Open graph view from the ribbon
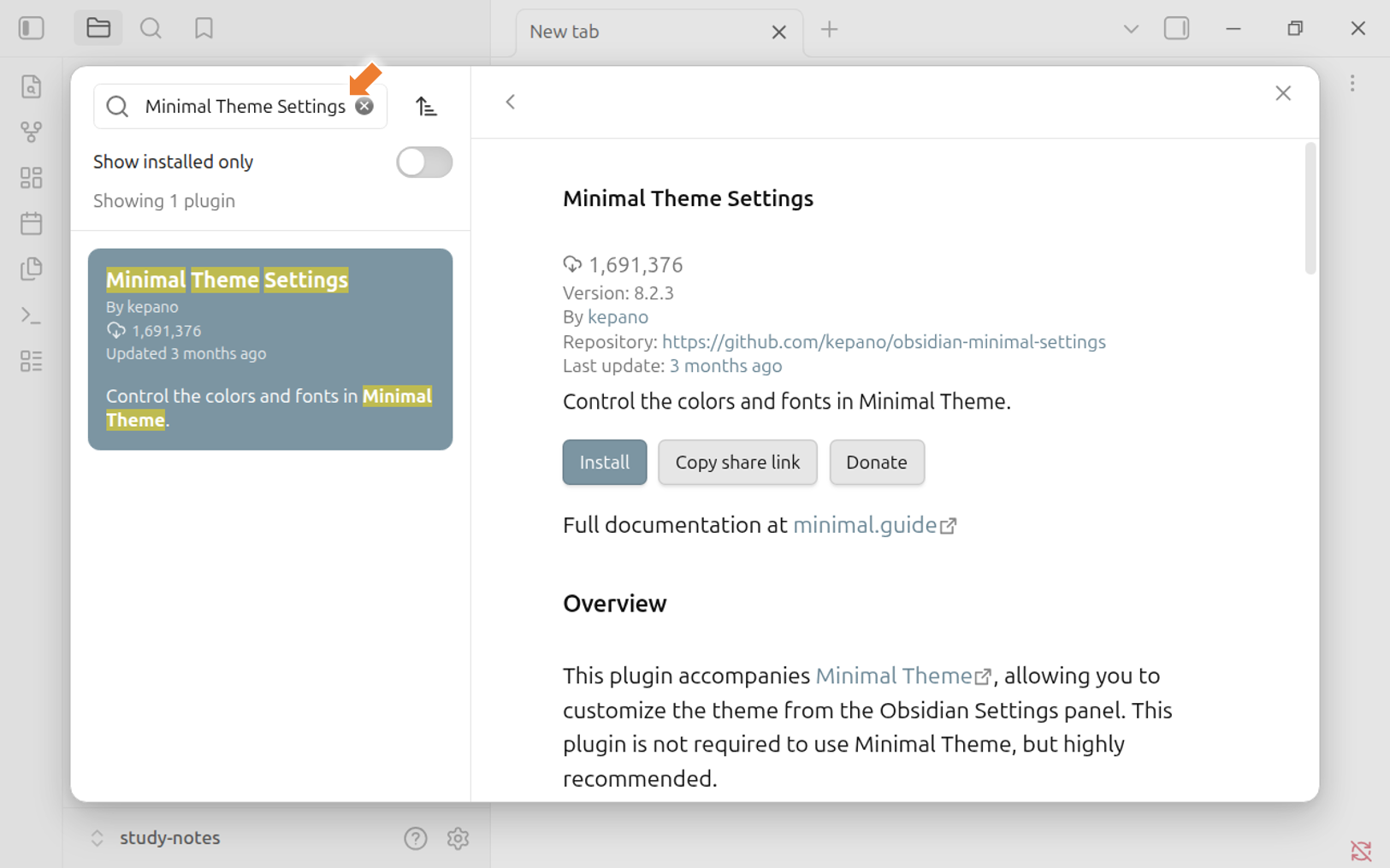This screenshot has width=1390, height=868. point(32,132)
